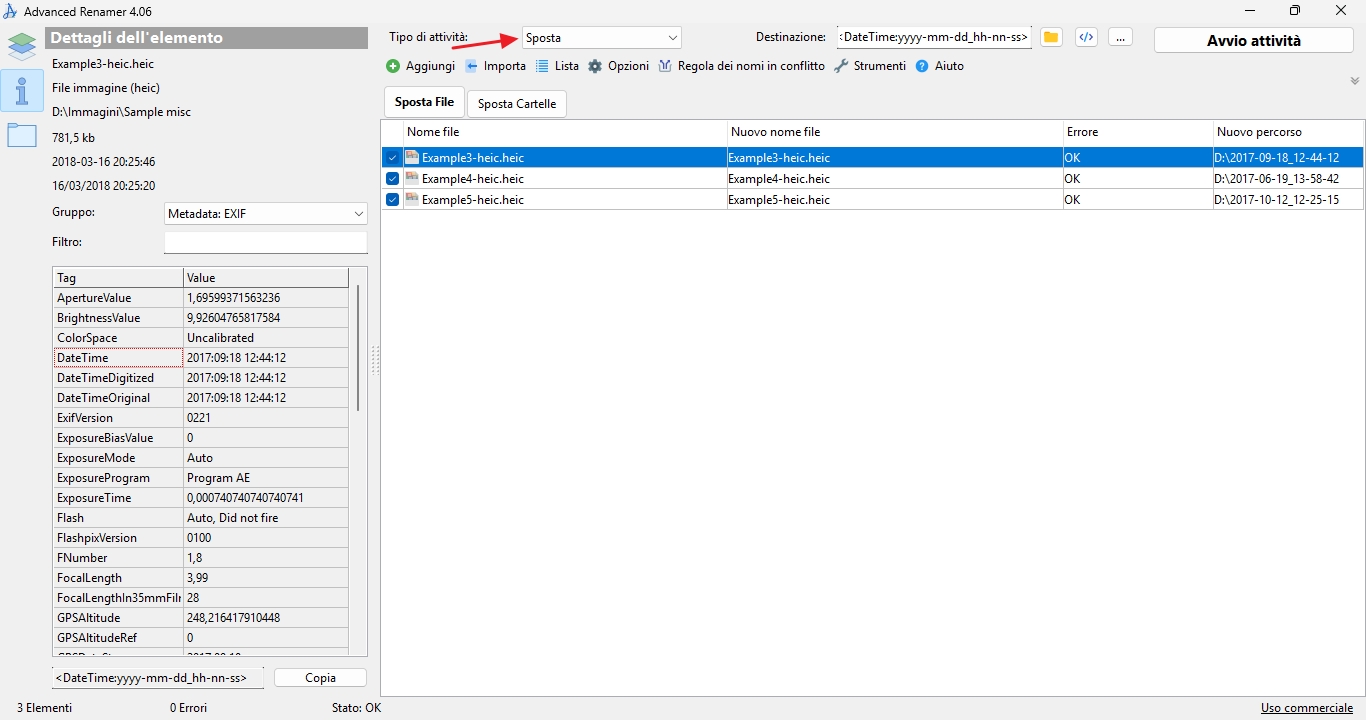Select the ExposureTime tag row
The width and height of the screenshot is (1366, 720).
coord(201,498)
